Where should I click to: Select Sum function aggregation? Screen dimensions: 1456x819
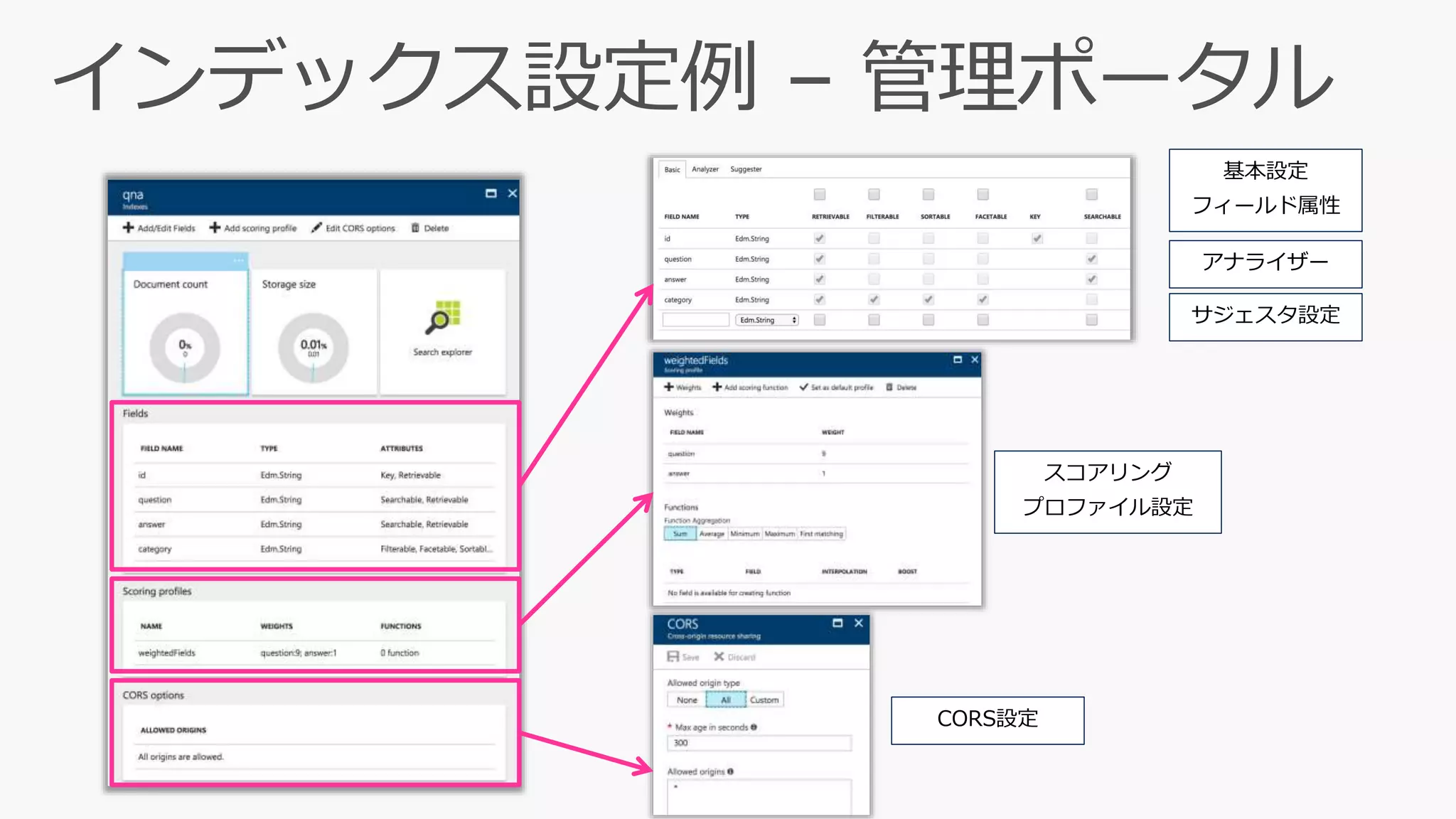click(680, 534)
